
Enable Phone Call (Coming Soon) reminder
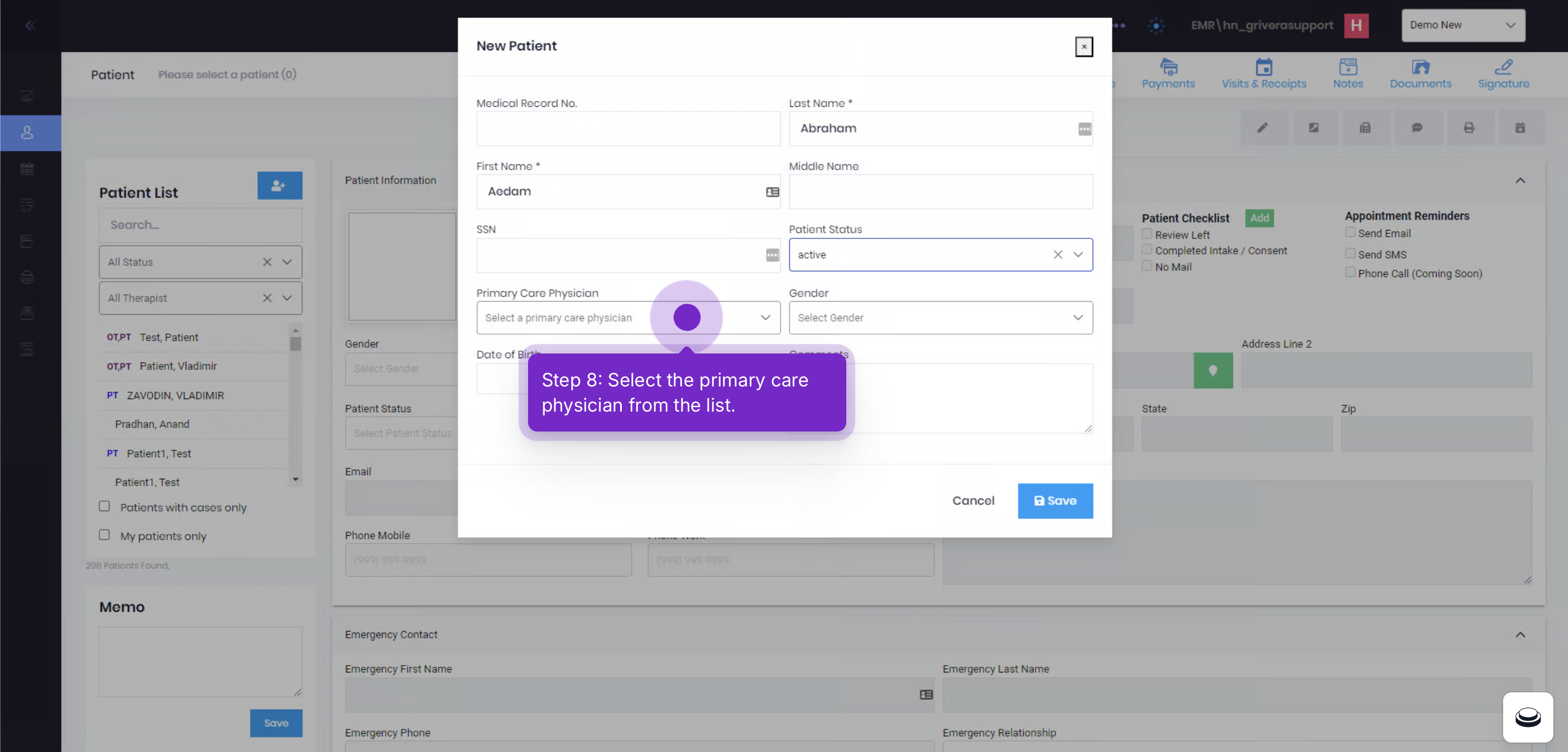pos(1350,272)
